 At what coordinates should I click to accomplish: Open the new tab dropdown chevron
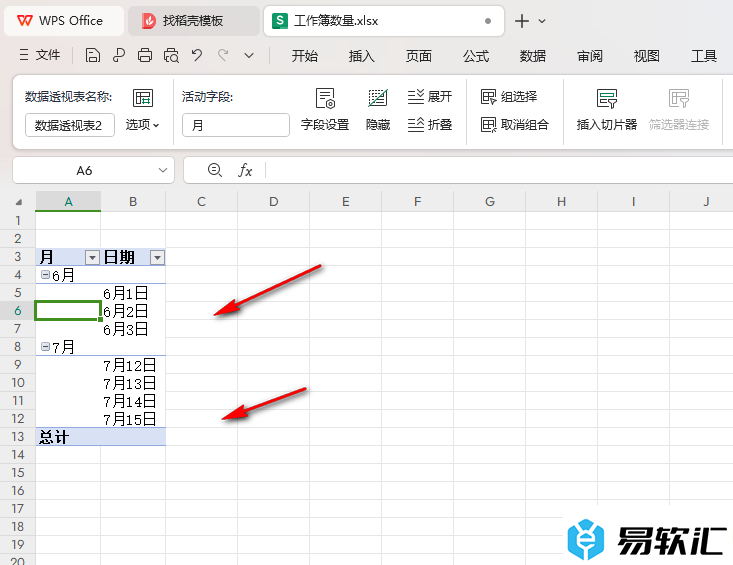tap(542, 21)
